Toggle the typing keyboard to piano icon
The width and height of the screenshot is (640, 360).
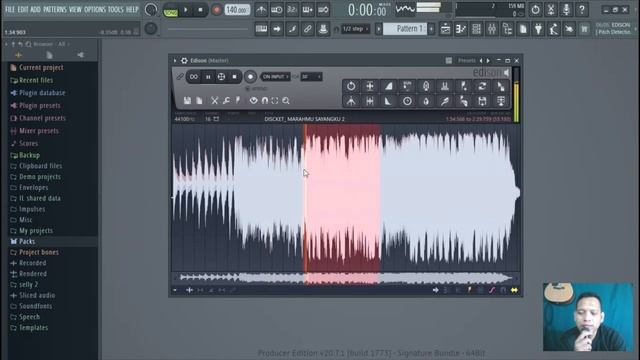261,29
